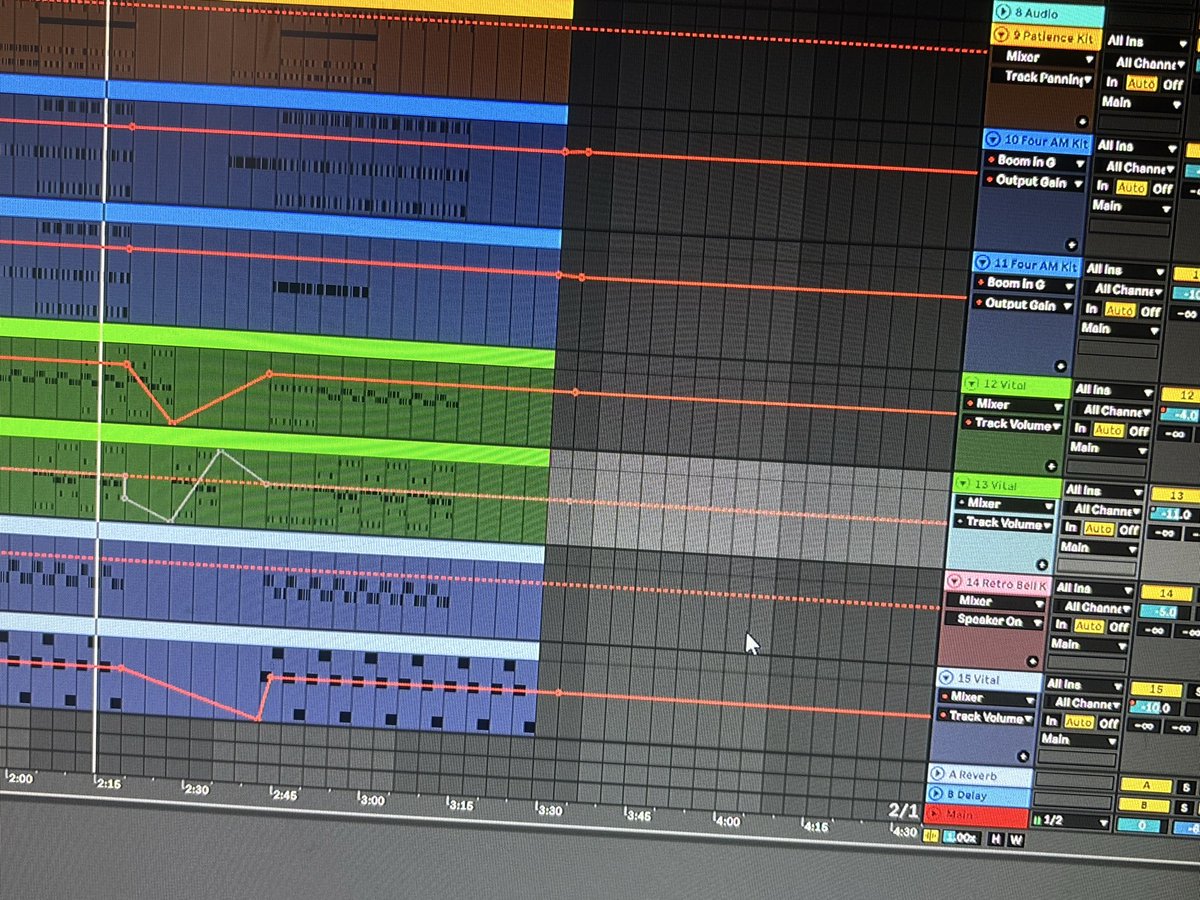Open Track Panning dropdown on 9 Patience Kit

[x=1041, y=77]
